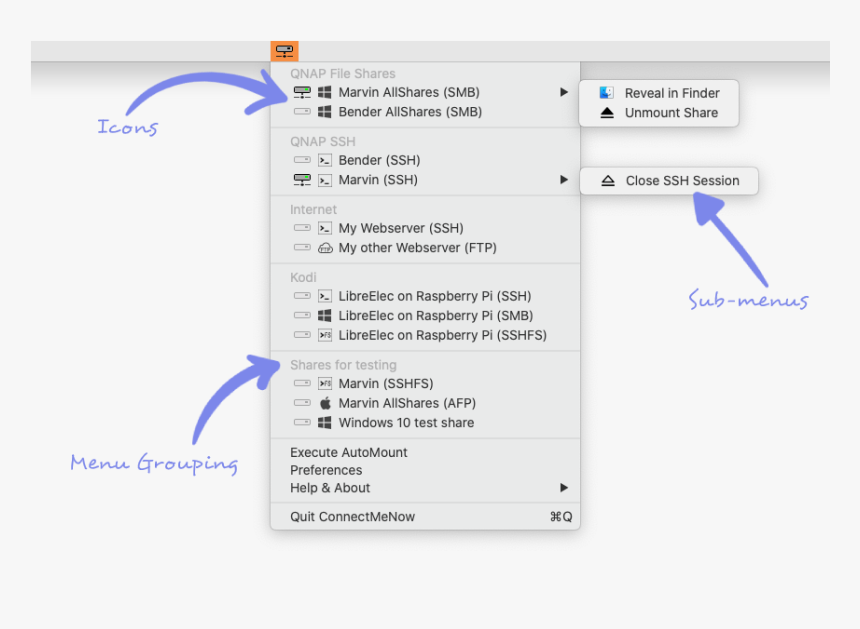Click drive status icon beside My Webserver (SSH)
The height and width of the screenshot is (629, 860).
pyautogui.click(x=302, y=228)
